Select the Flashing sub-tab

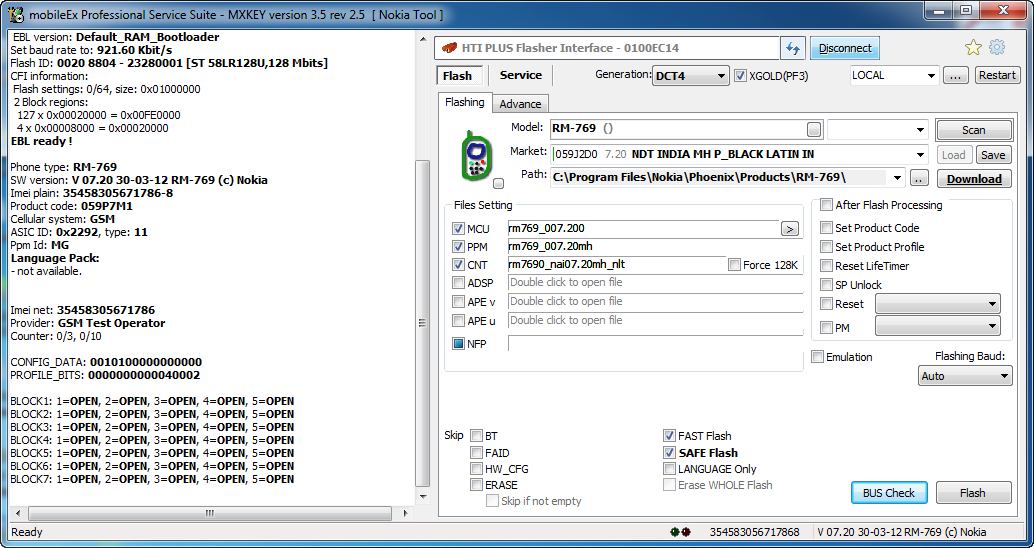tap(464, 102)
